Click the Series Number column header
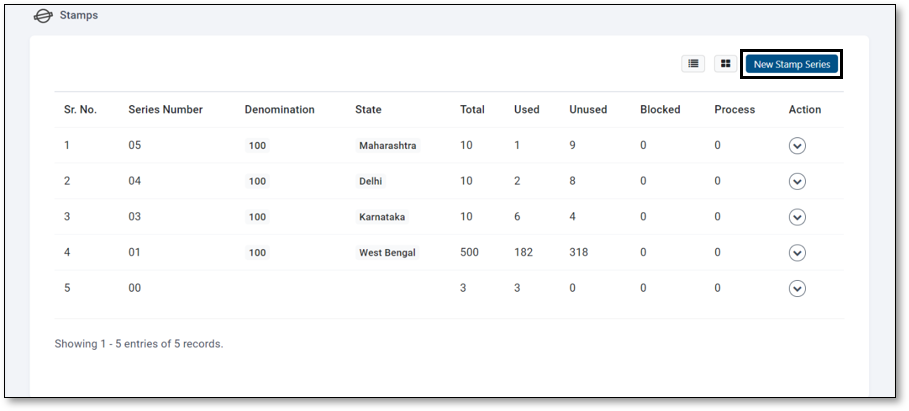Viewport: 909px width, 411px height. point(165,110)
